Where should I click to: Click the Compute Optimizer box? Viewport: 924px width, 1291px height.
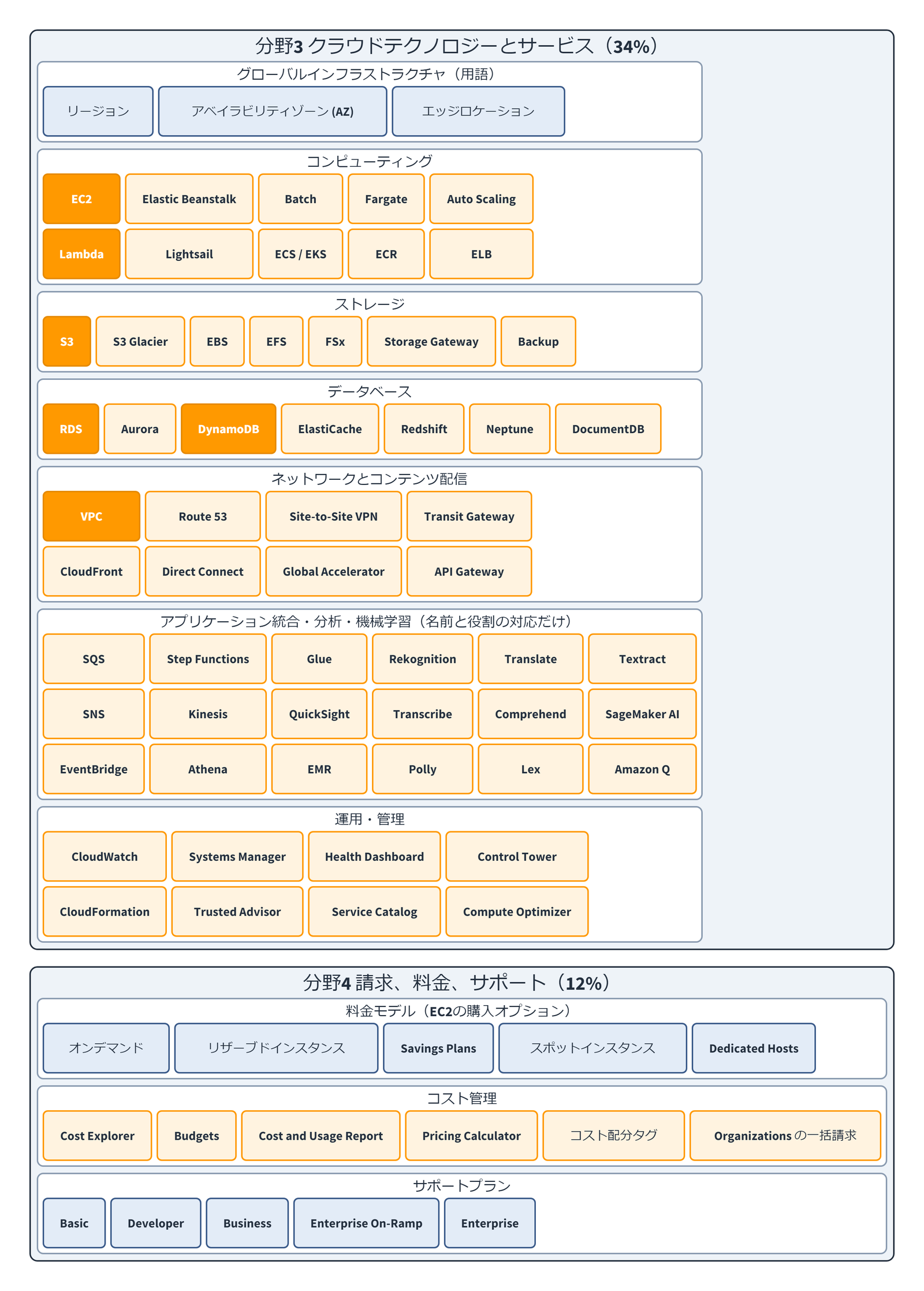[x=517, y=912]
